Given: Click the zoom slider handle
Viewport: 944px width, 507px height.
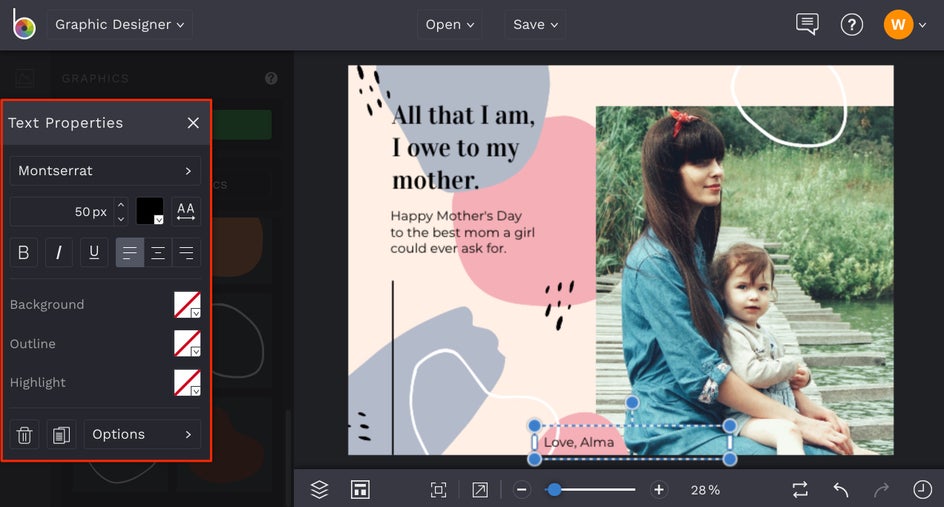Looking at the screenshot, I should coord(554,490).
